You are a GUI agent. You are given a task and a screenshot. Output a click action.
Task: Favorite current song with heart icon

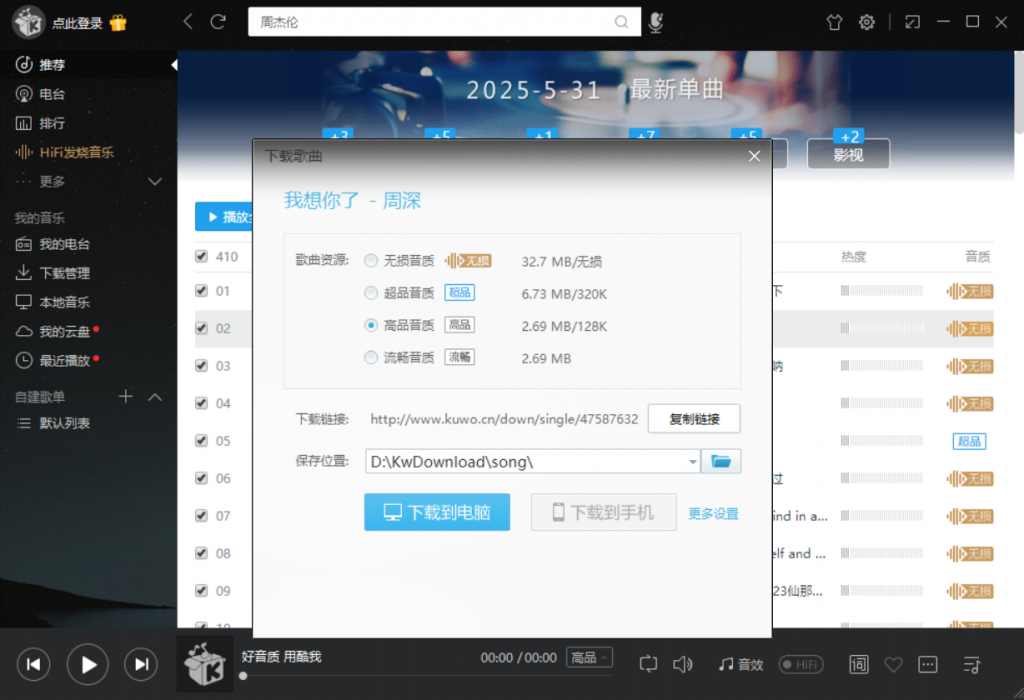(893, 663)
